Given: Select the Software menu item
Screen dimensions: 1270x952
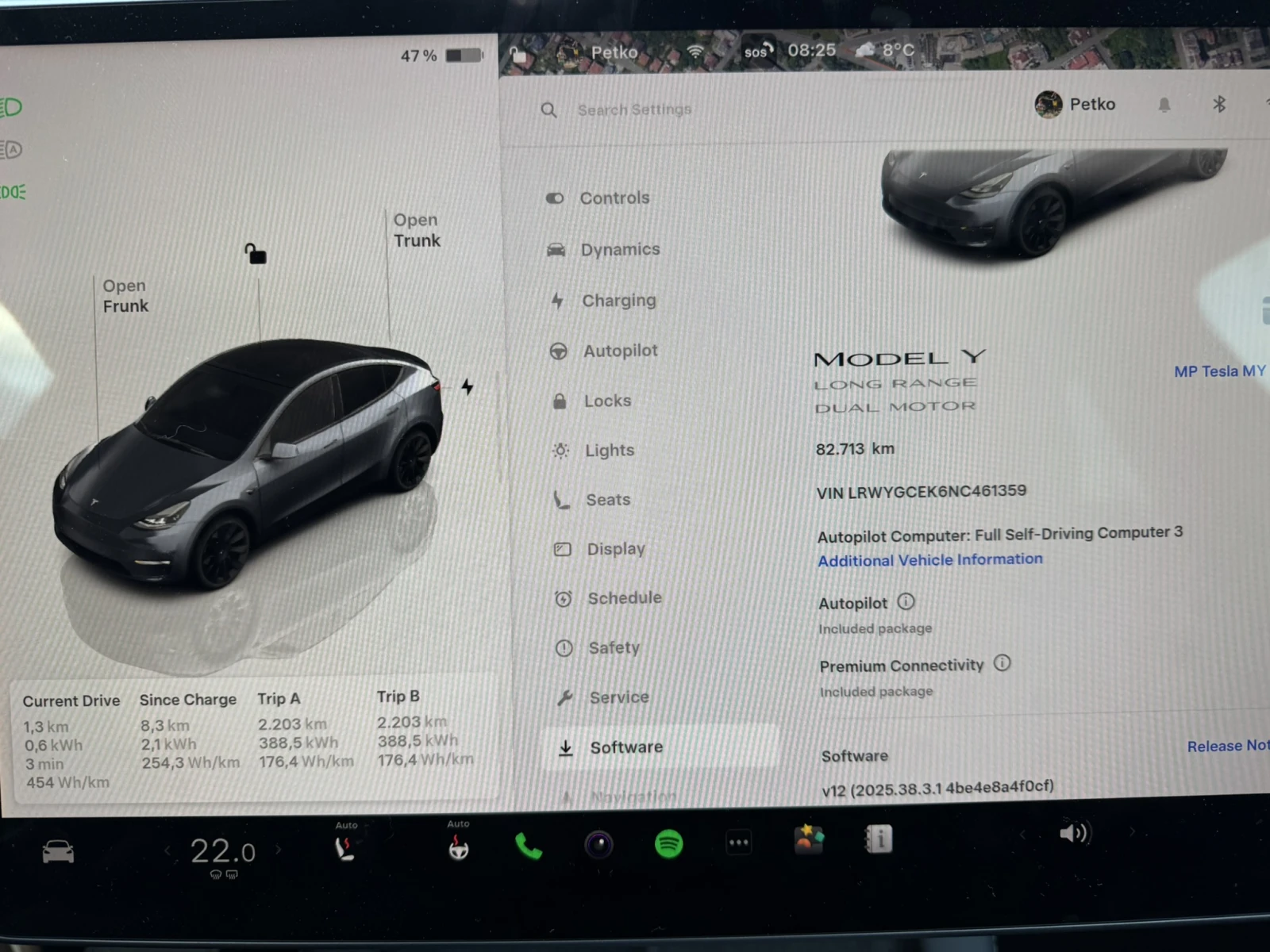Looking at the screenshot, I should tap(625, 747).
